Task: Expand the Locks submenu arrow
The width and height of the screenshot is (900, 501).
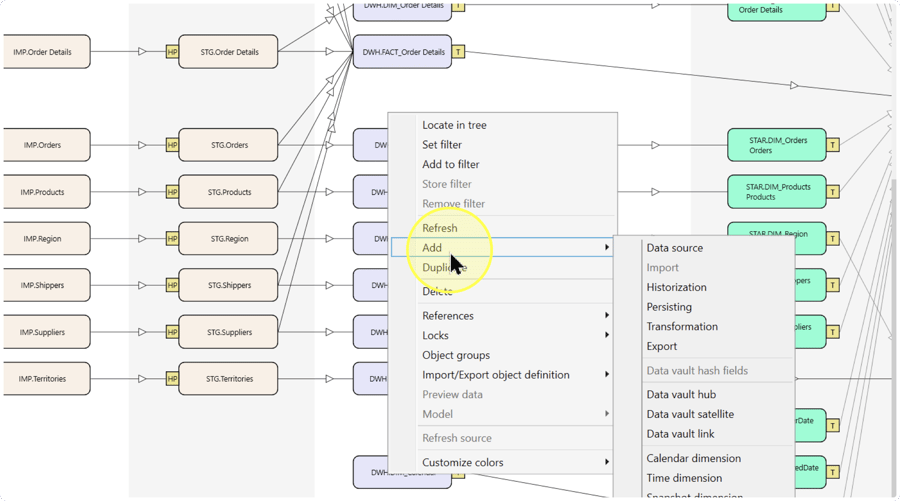Action: click(607, 335)
